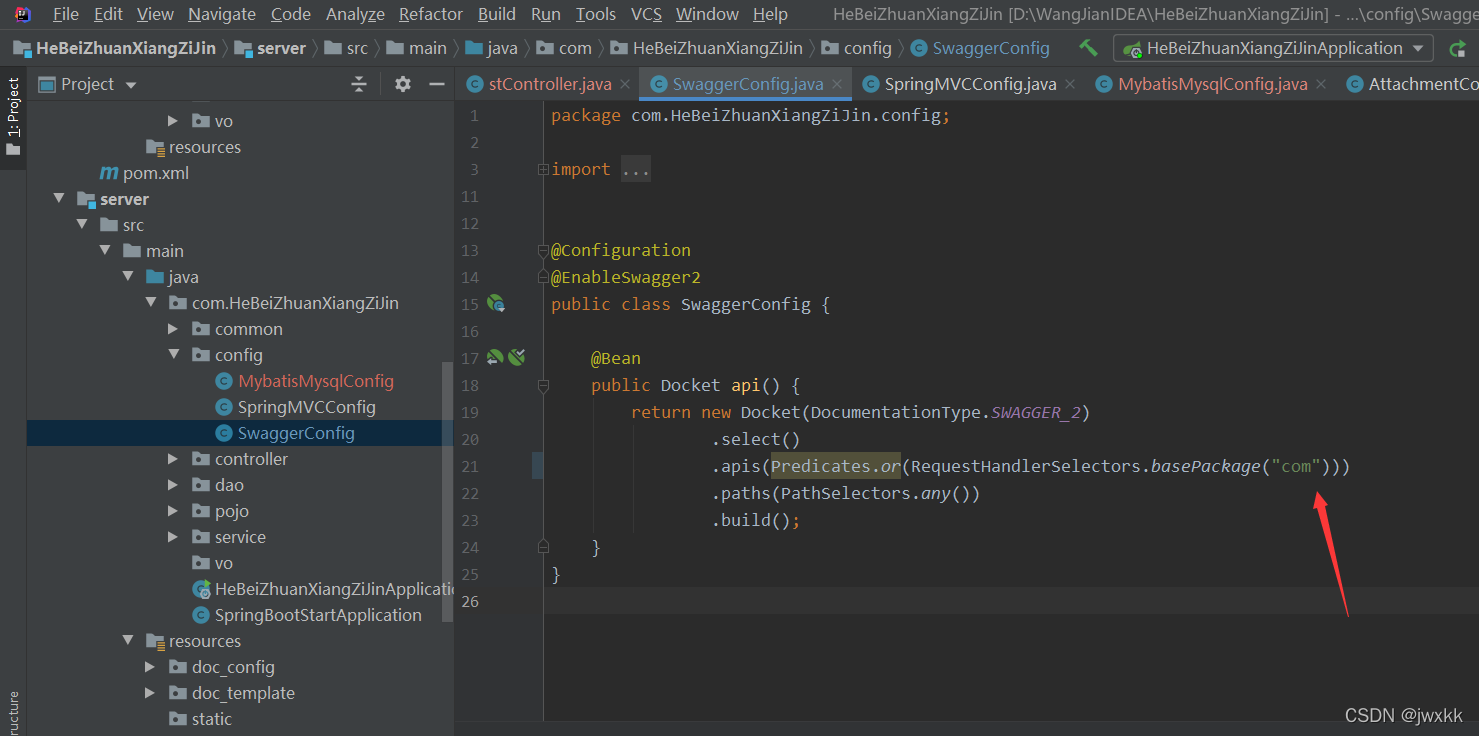Screen dimensions: 1479x736
Task: Hide the Project panel with minus icon
Action: [x=436, y=84]
